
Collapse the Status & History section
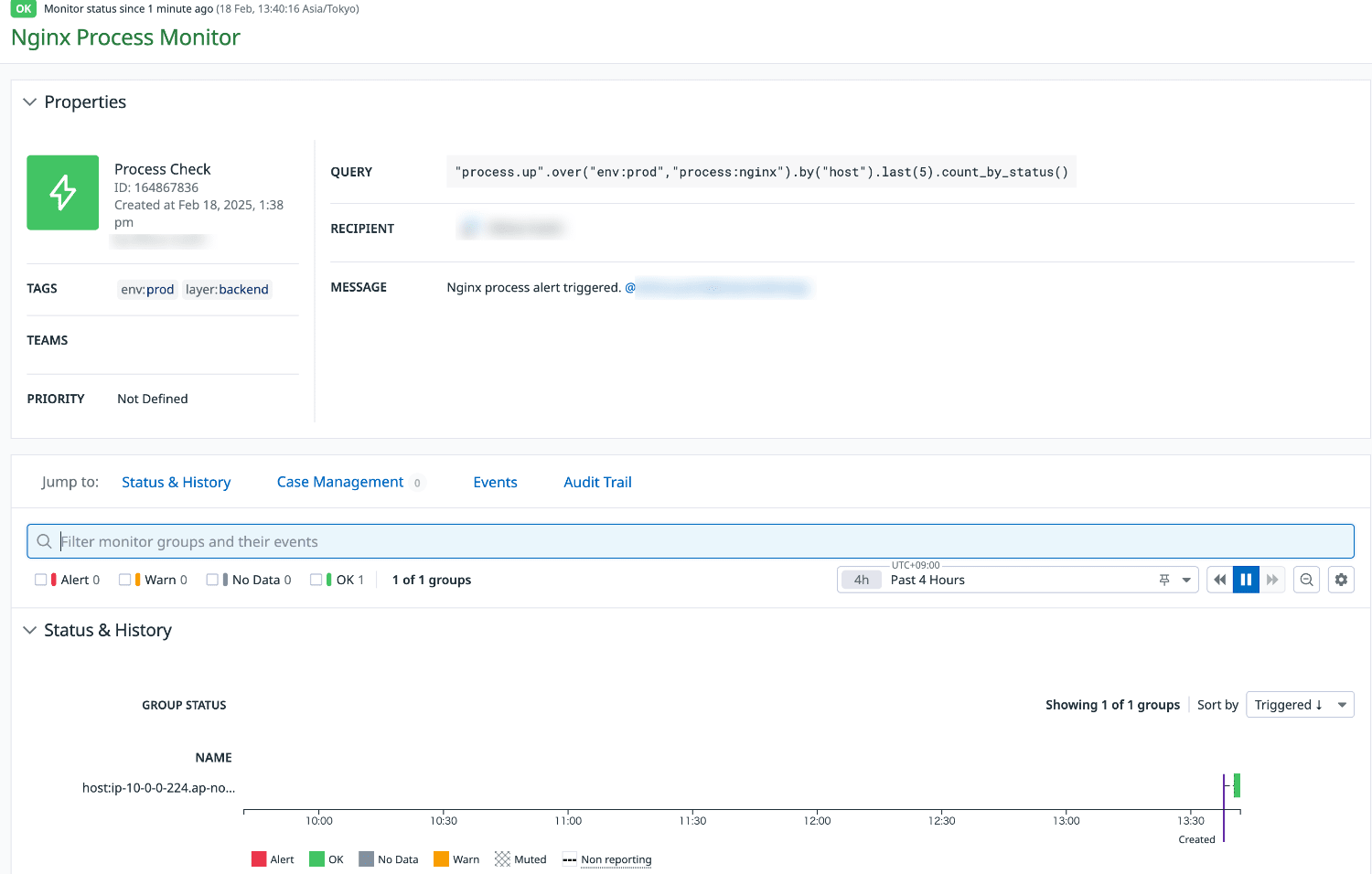[x=29, y=630]
